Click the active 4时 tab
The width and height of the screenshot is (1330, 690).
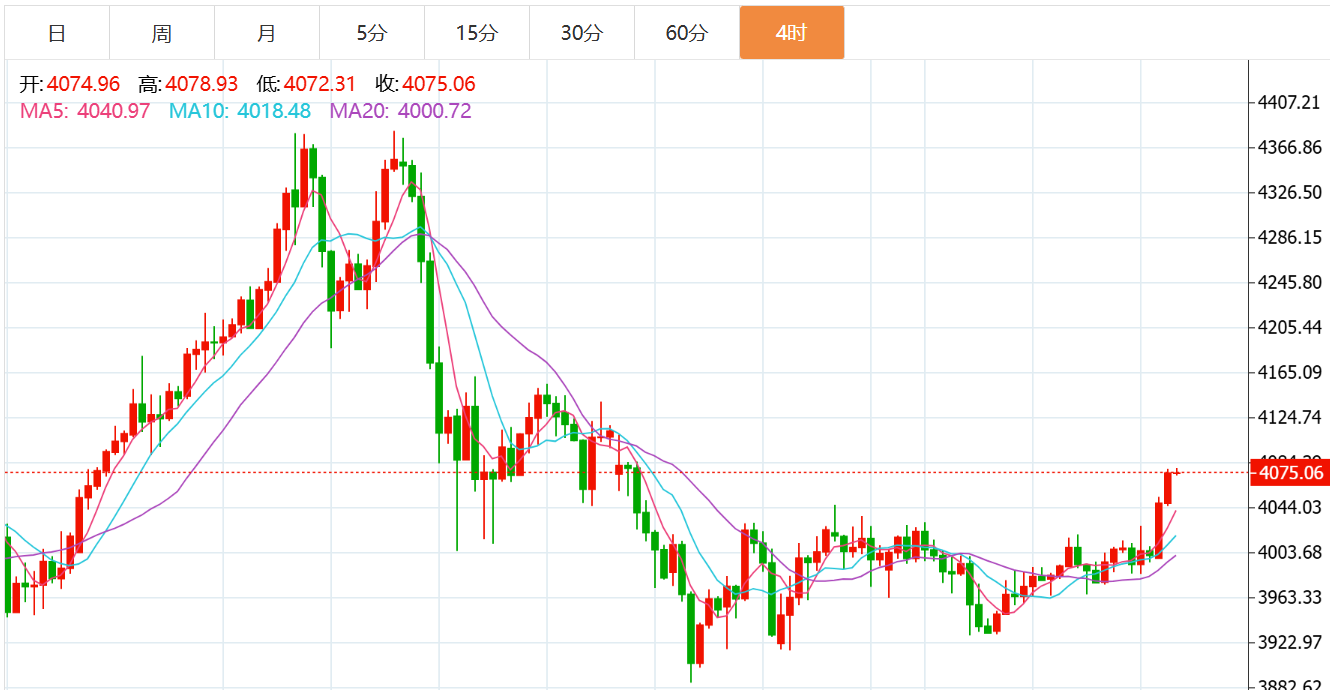pyautogui.click(x=791, y=33)
